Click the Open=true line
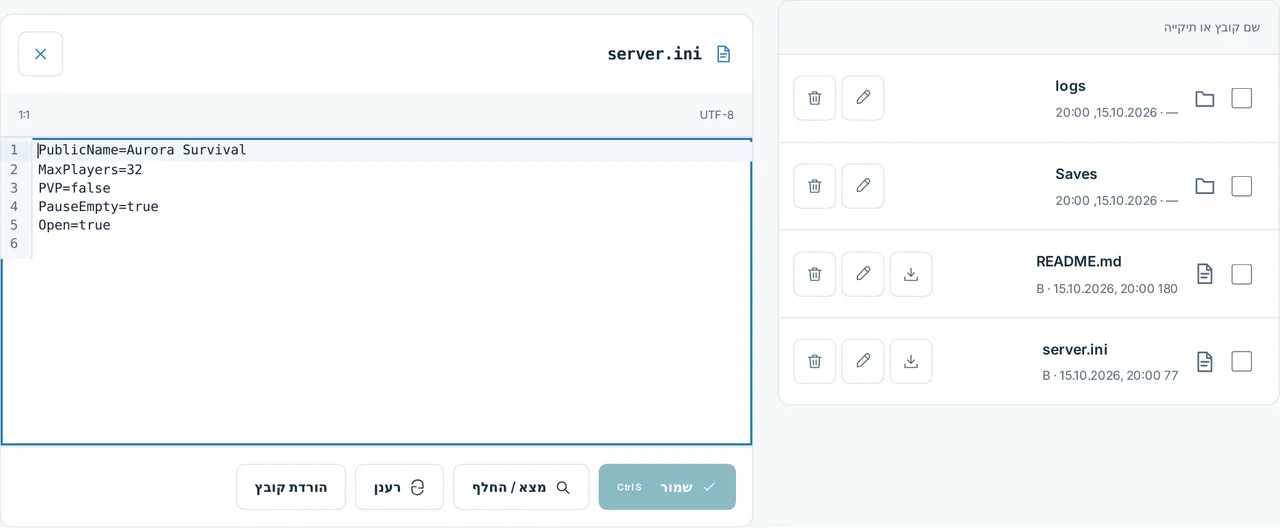Screen dimensions: 1280x528 click(74, 225)
